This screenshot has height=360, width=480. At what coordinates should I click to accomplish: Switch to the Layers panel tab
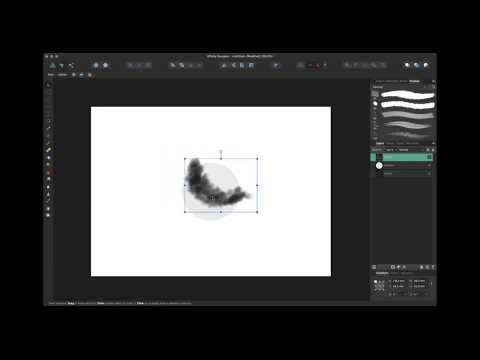pos(380,144)
